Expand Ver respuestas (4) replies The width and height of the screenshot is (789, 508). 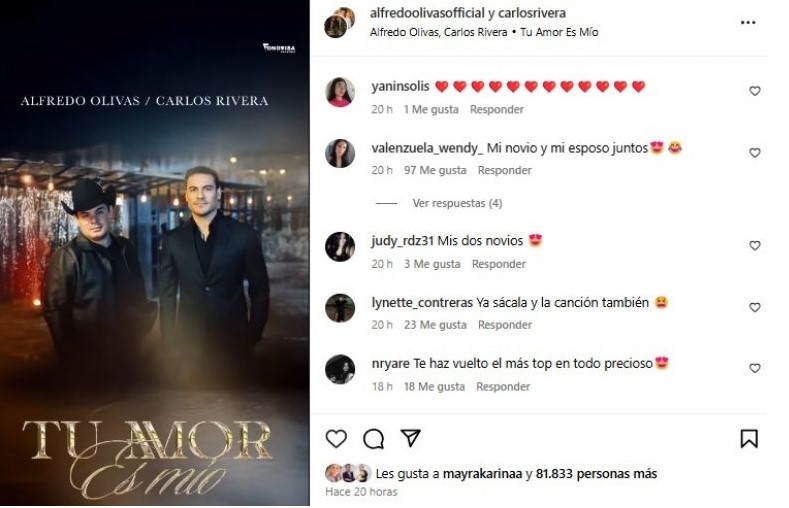pyautogui.click(x=457, y=203)
